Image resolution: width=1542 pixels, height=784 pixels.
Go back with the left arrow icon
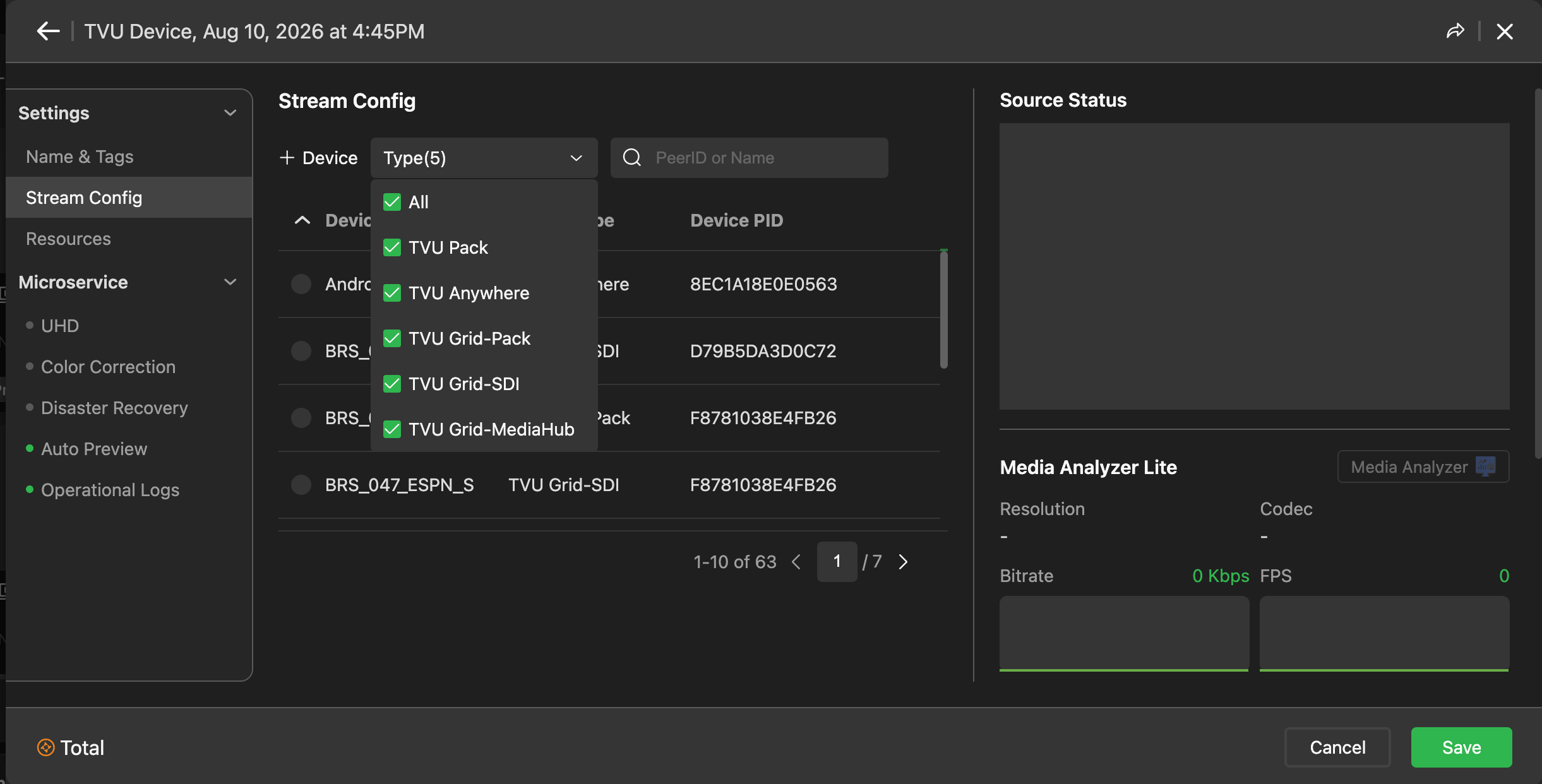click(x=48, y=31)
